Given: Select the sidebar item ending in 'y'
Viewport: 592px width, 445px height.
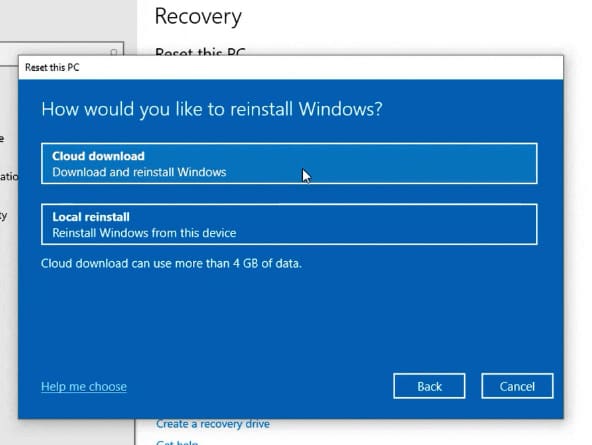Looking at the screenshot, I should click(3, 216).
